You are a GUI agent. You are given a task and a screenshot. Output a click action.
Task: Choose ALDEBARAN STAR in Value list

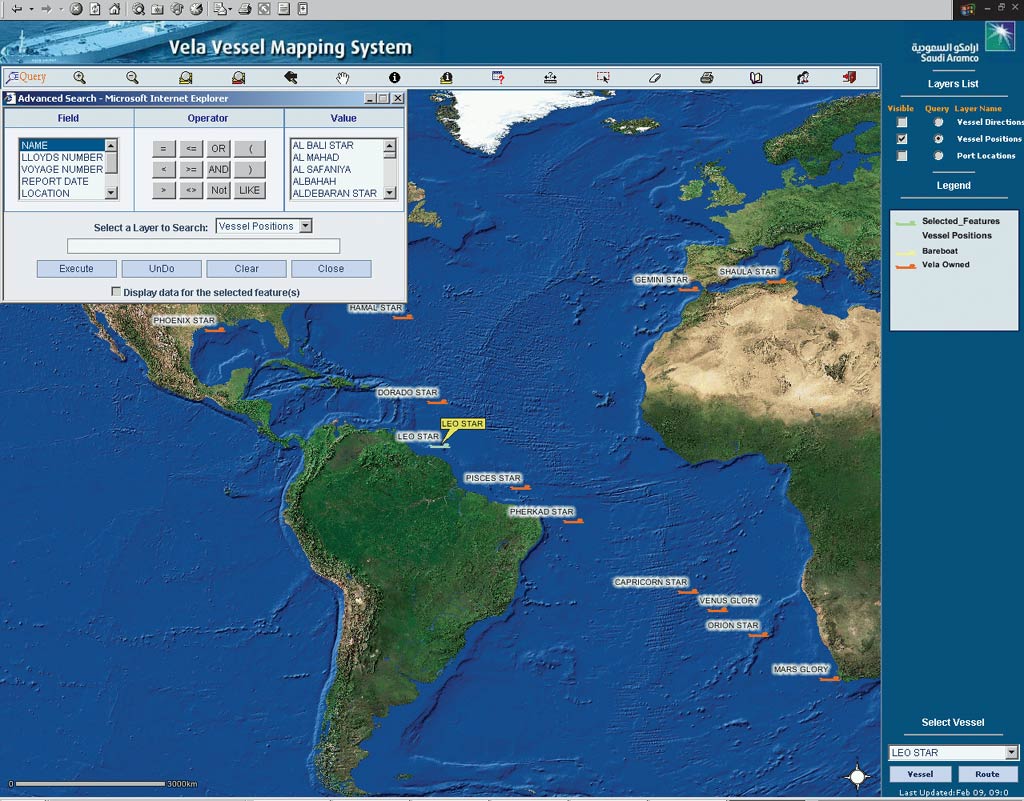click(337, 193)
